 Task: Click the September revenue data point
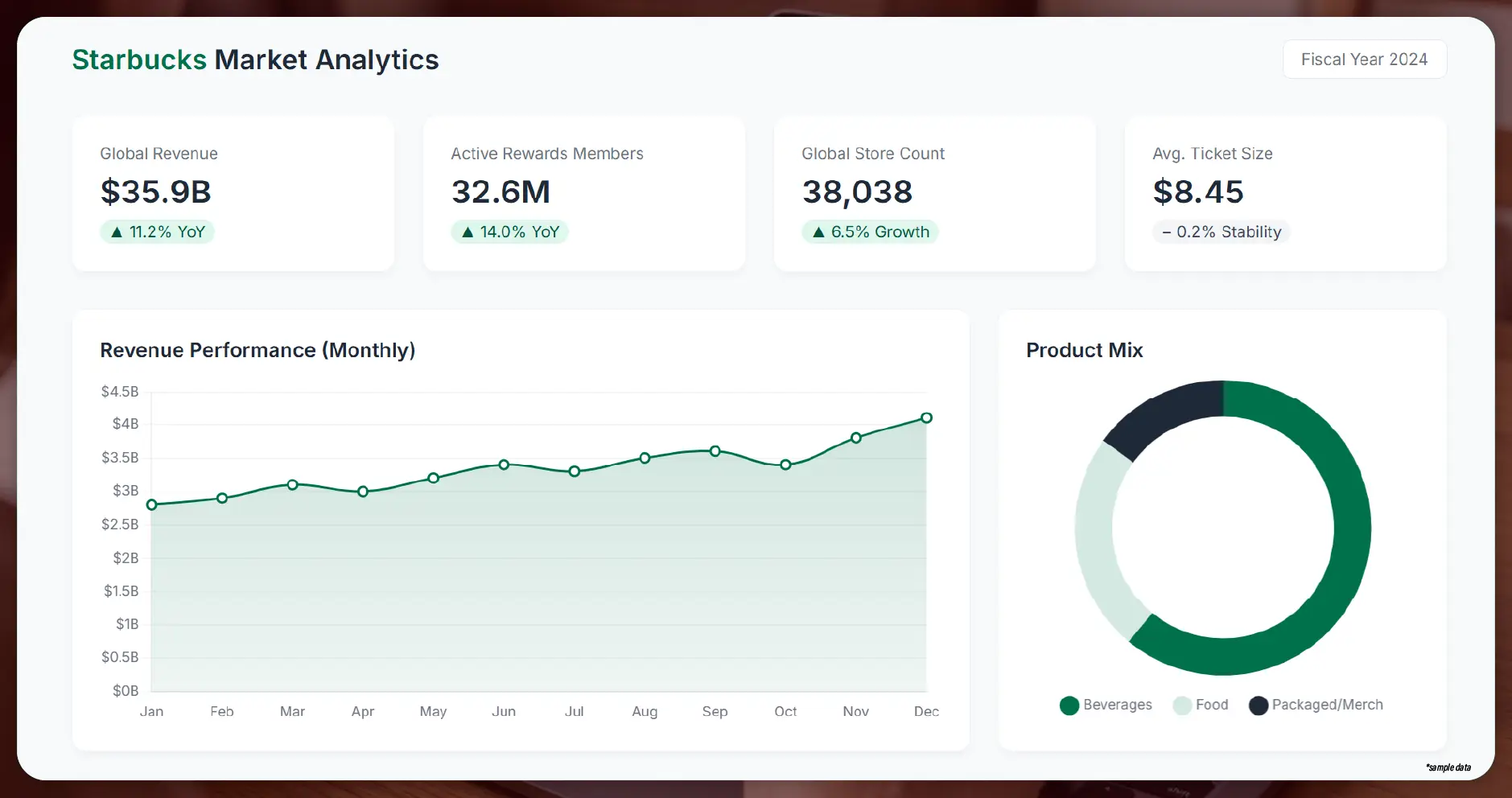715,451
